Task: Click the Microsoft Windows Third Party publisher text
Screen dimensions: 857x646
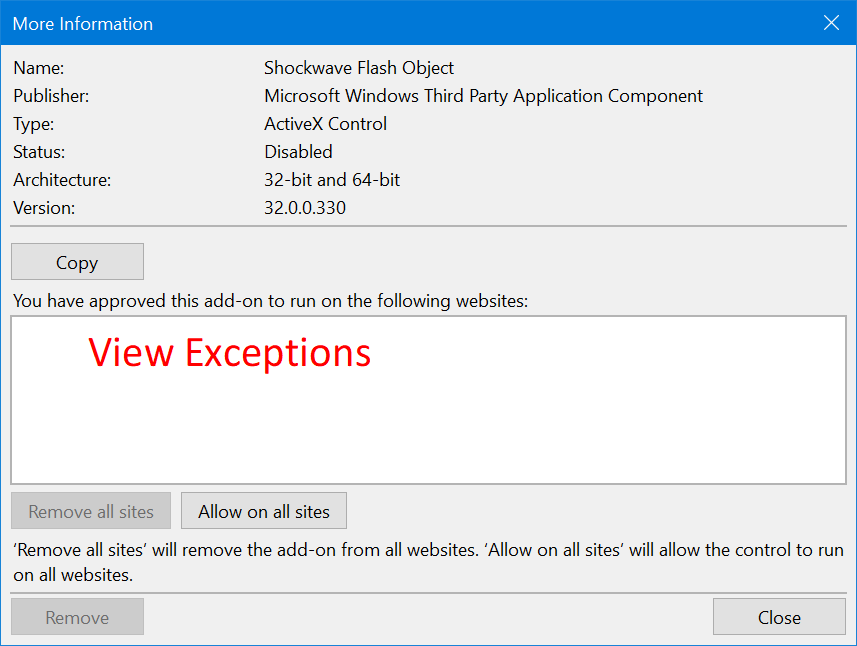Action: (483, 96)
